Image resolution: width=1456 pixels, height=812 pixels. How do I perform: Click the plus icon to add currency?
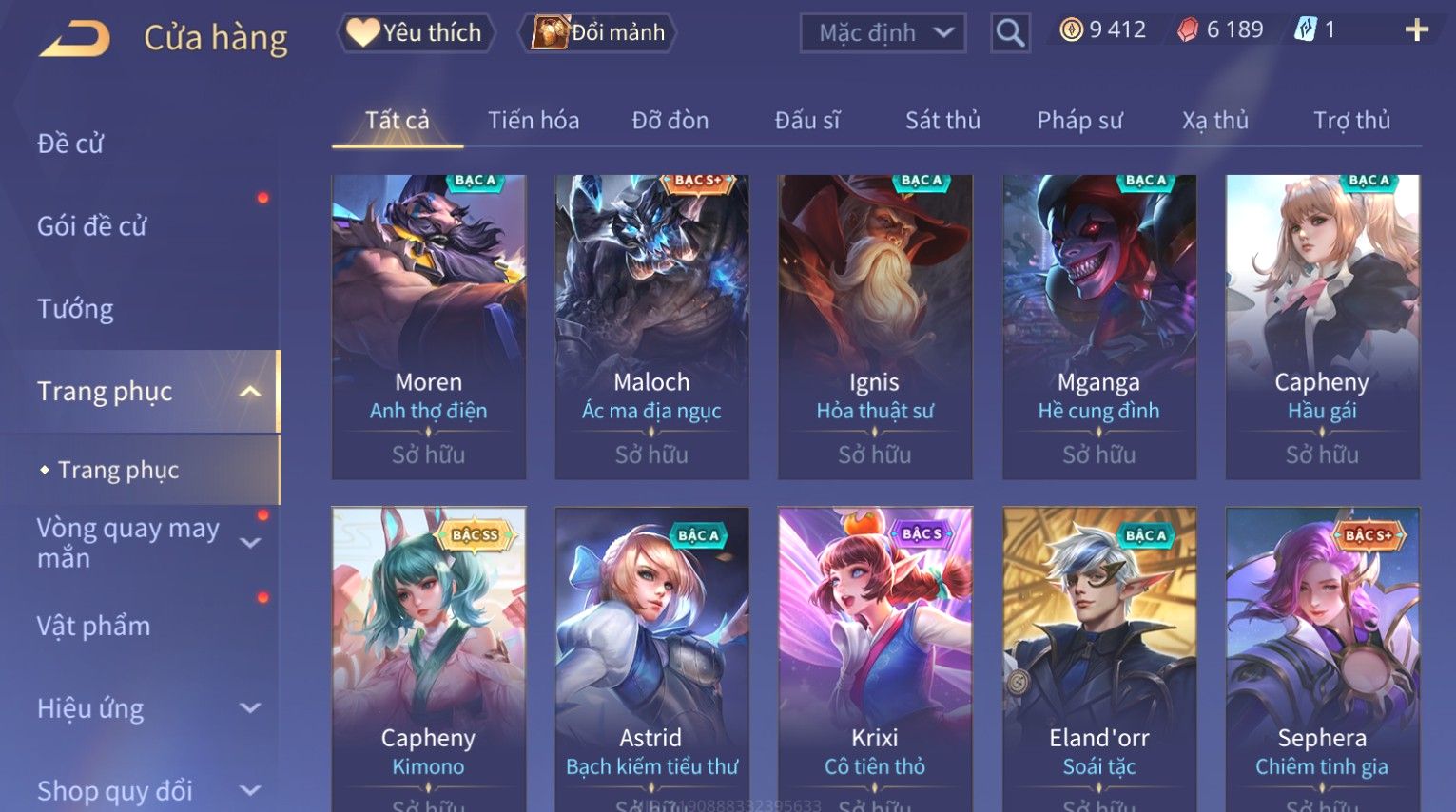1417,30
